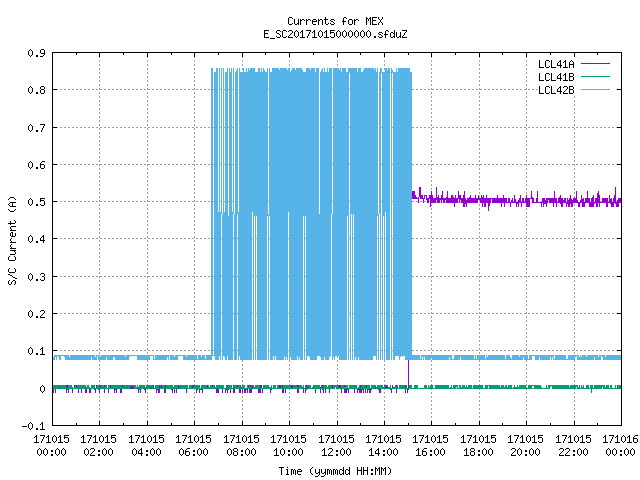Click the 171015 08:00 time tick label
The height and width of the screenshot is (480, 640).
point(241,446)
